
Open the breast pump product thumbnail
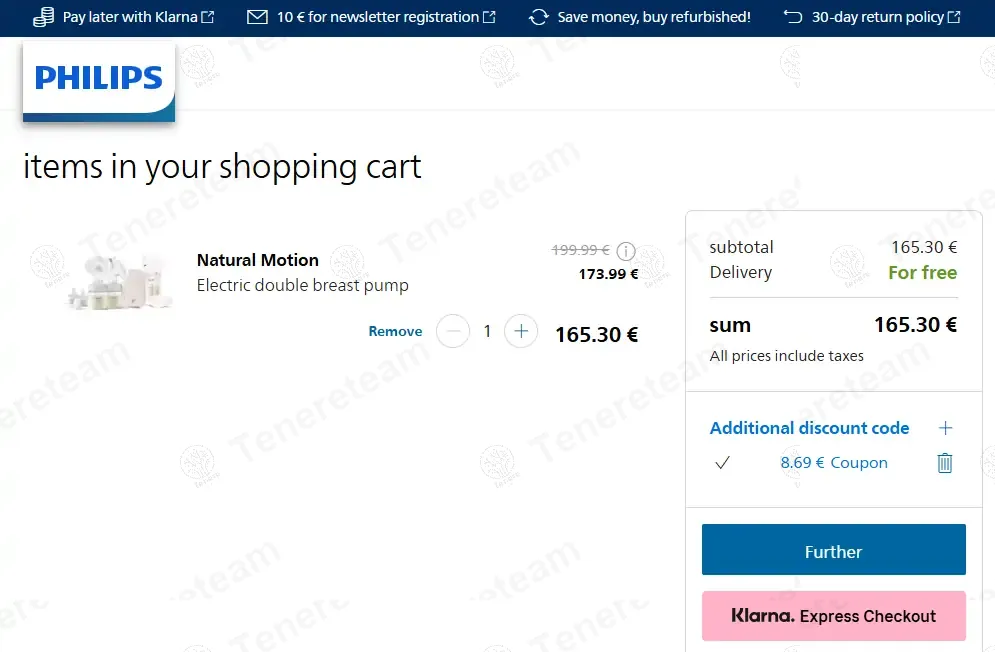point(121,282)
